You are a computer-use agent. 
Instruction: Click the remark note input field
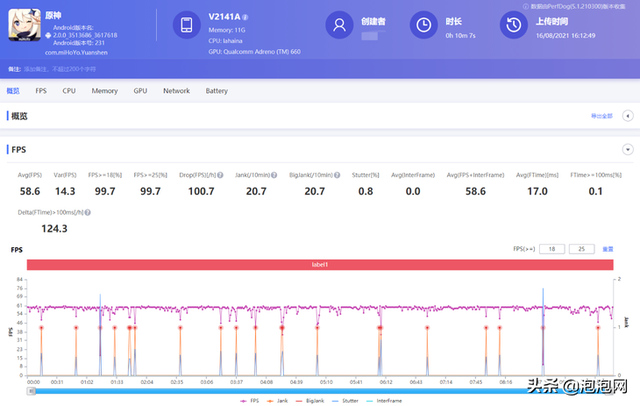[60, 69]
